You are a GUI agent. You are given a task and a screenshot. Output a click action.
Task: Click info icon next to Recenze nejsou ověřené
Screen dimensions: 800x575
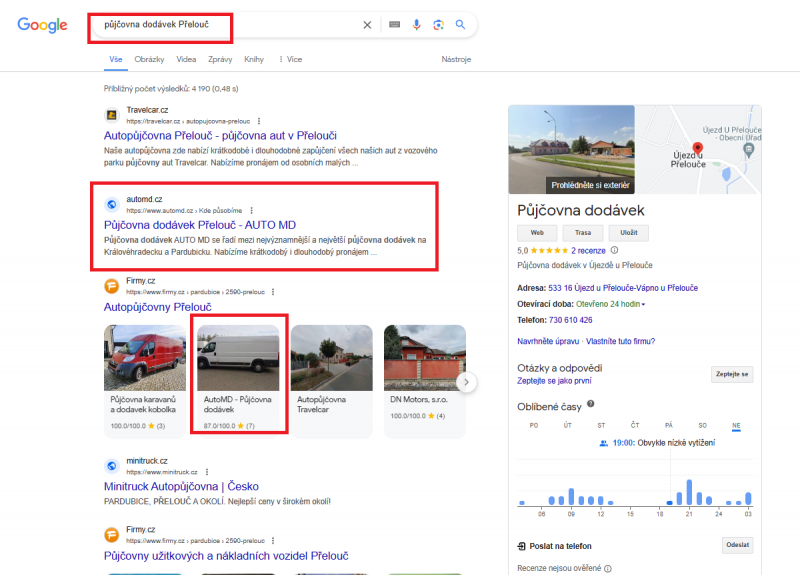tap(608, 568)
